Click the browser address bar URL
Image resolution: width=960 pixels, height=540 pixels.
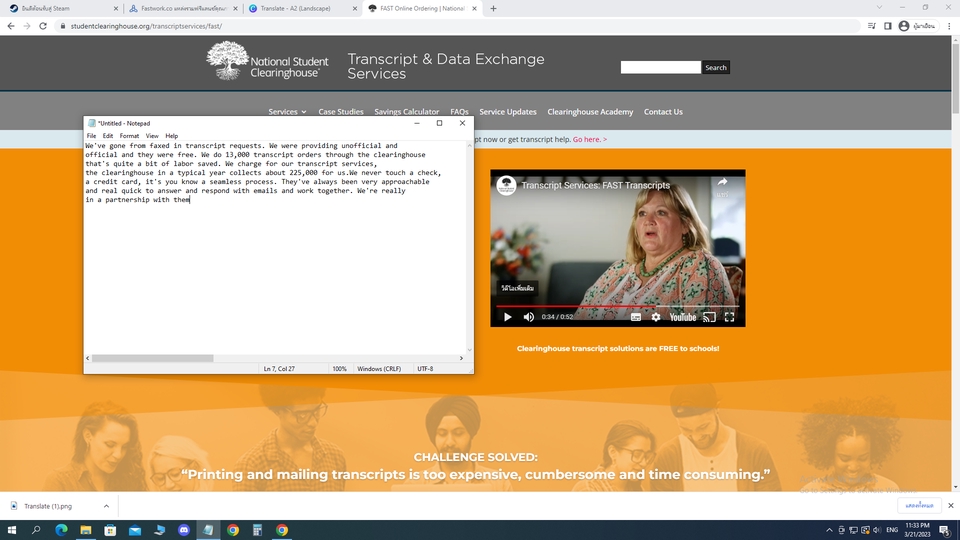tap(146, 26)
